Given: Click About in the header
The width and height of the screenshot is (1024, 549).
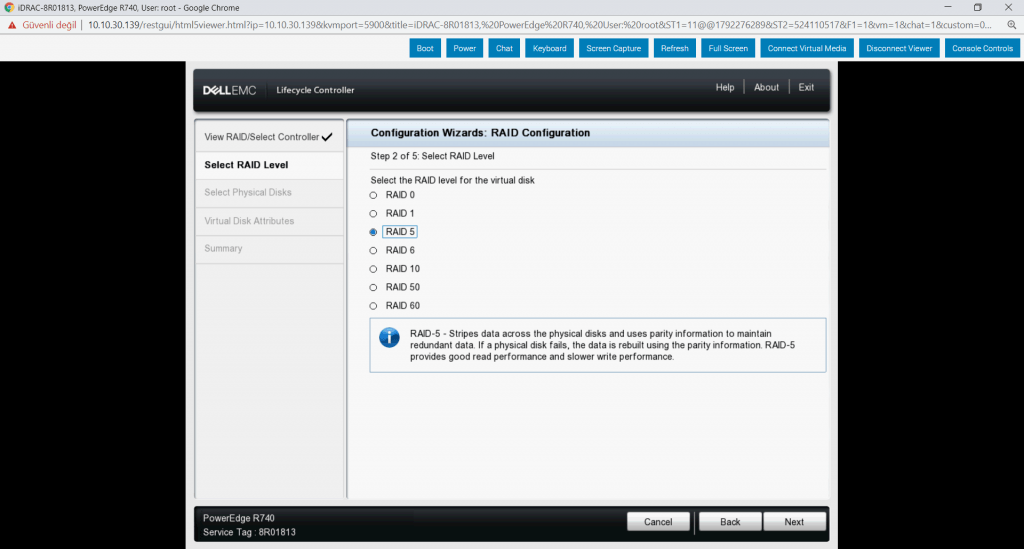Looking at the screenshot, I should pyautogui.click(x=766, y=88).
